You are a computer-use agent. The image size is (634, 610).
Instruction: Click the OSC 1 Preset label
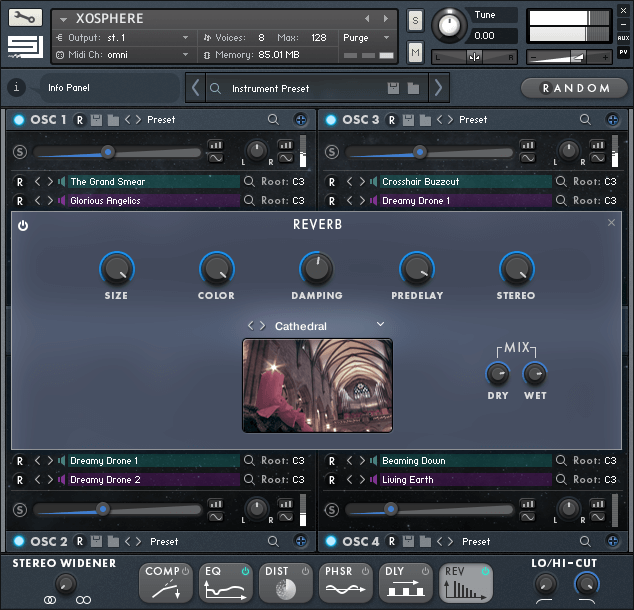(161, 120)
